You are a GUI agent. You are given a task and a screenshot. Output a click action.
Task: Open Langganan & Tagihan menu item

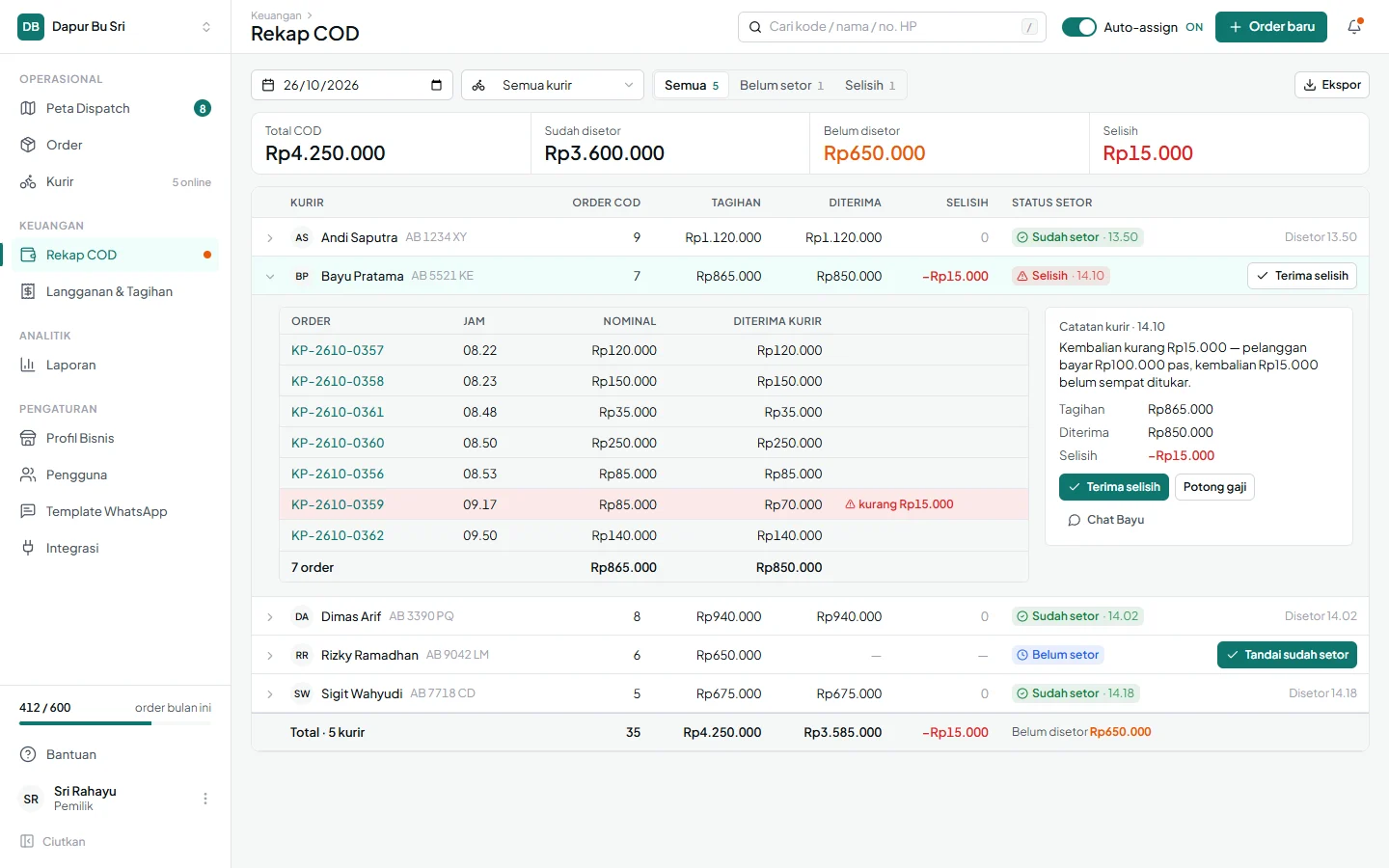(x=116, y=291)
